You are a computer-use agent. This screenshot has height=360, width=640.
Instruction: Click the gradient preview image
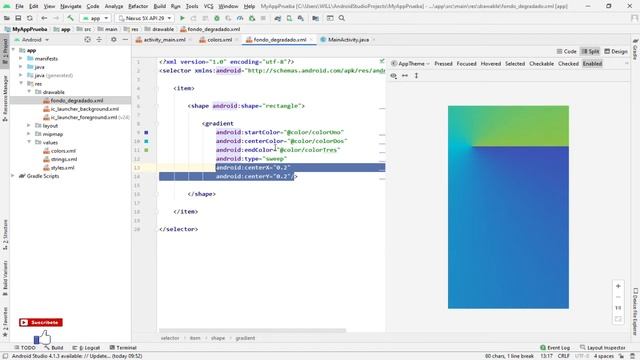pyautogui.click(x=508, y=207)
